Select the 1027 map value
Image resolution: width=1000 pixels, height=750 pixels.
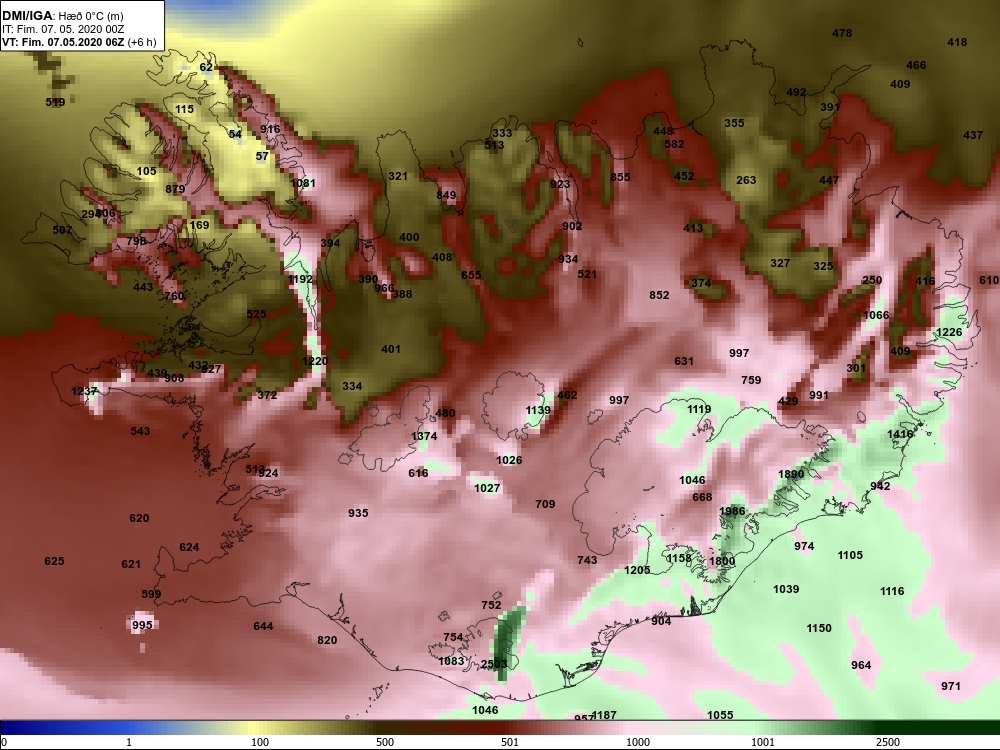487,488
